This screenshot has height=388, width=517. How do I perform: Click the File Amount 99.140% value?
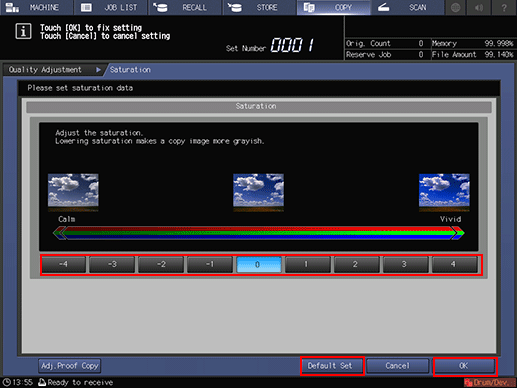pos(499,54)
